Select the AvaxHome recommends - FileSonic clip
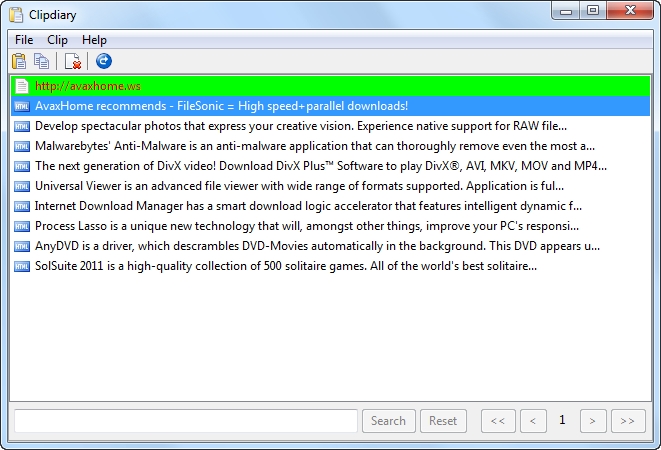This screenshot has height=450, width=661. click(330, 106)
